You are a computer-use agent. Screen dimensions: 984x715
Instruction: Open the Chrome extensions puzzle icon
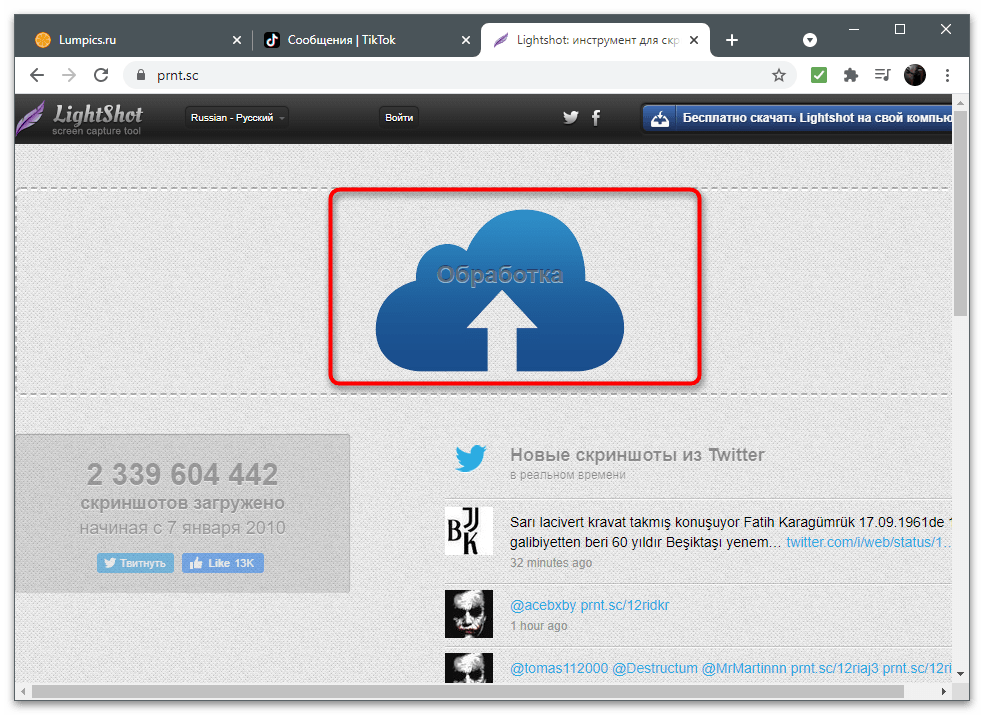pos(851,75)
